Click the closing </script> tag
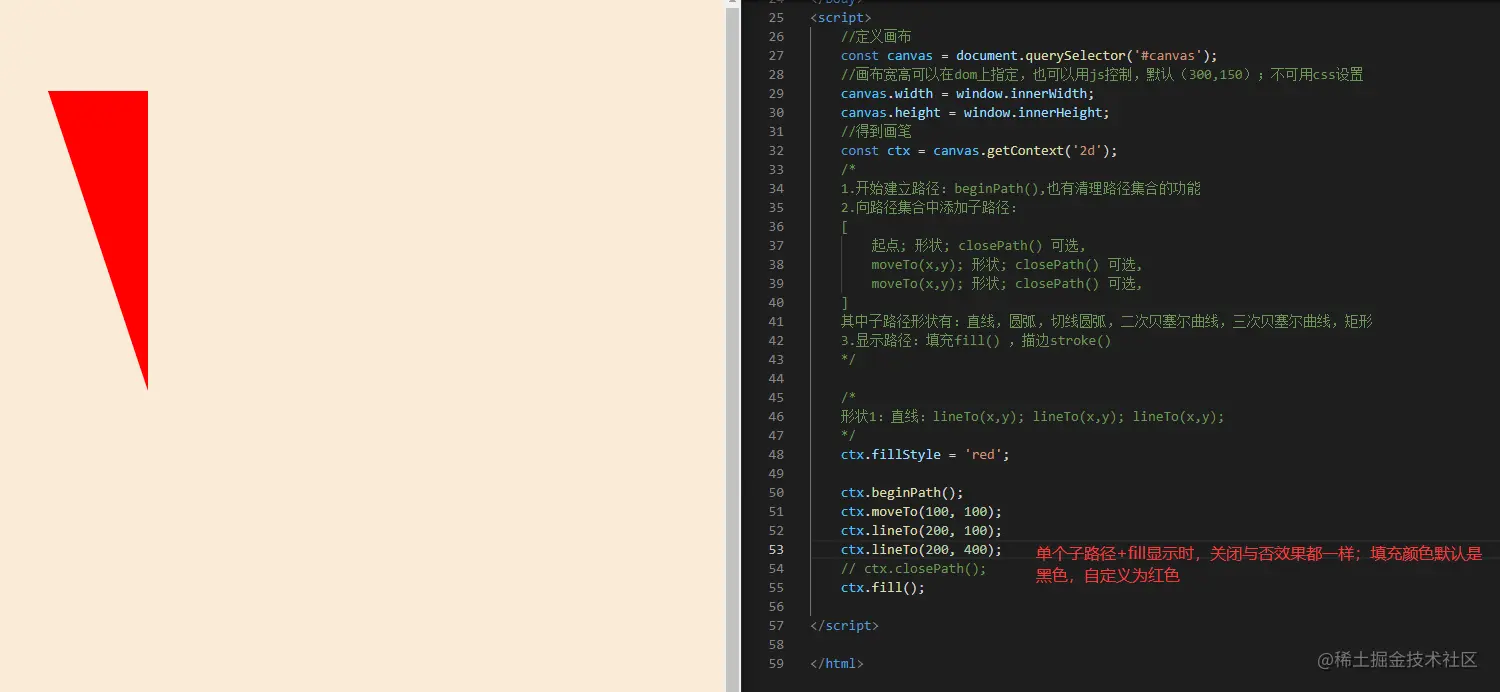The height and width of the screenshot is (692, 1500). [844, 626]
